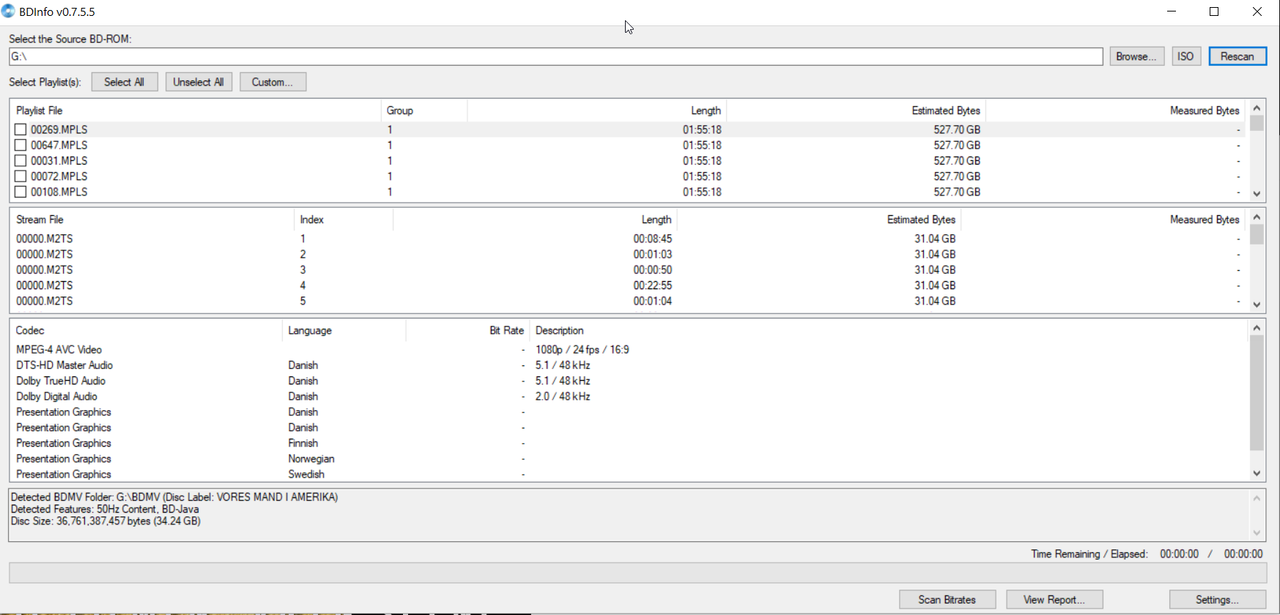Viewport: 1280px width, 615px height.
Task: Check the 00072.MPLS playlist checkbox
Action: pyautogui.click(x=20, y=176)
